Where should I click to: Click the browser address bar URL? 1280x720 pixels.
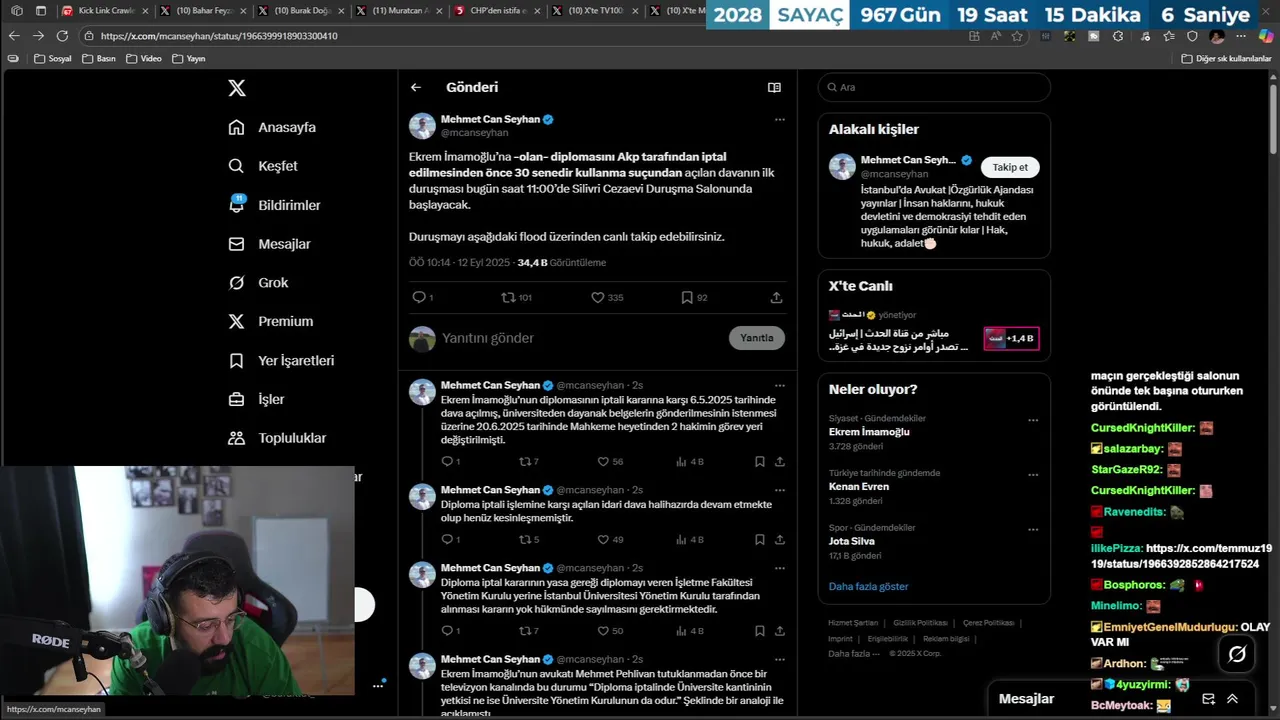pyautogui.click(x=219, y=36)
